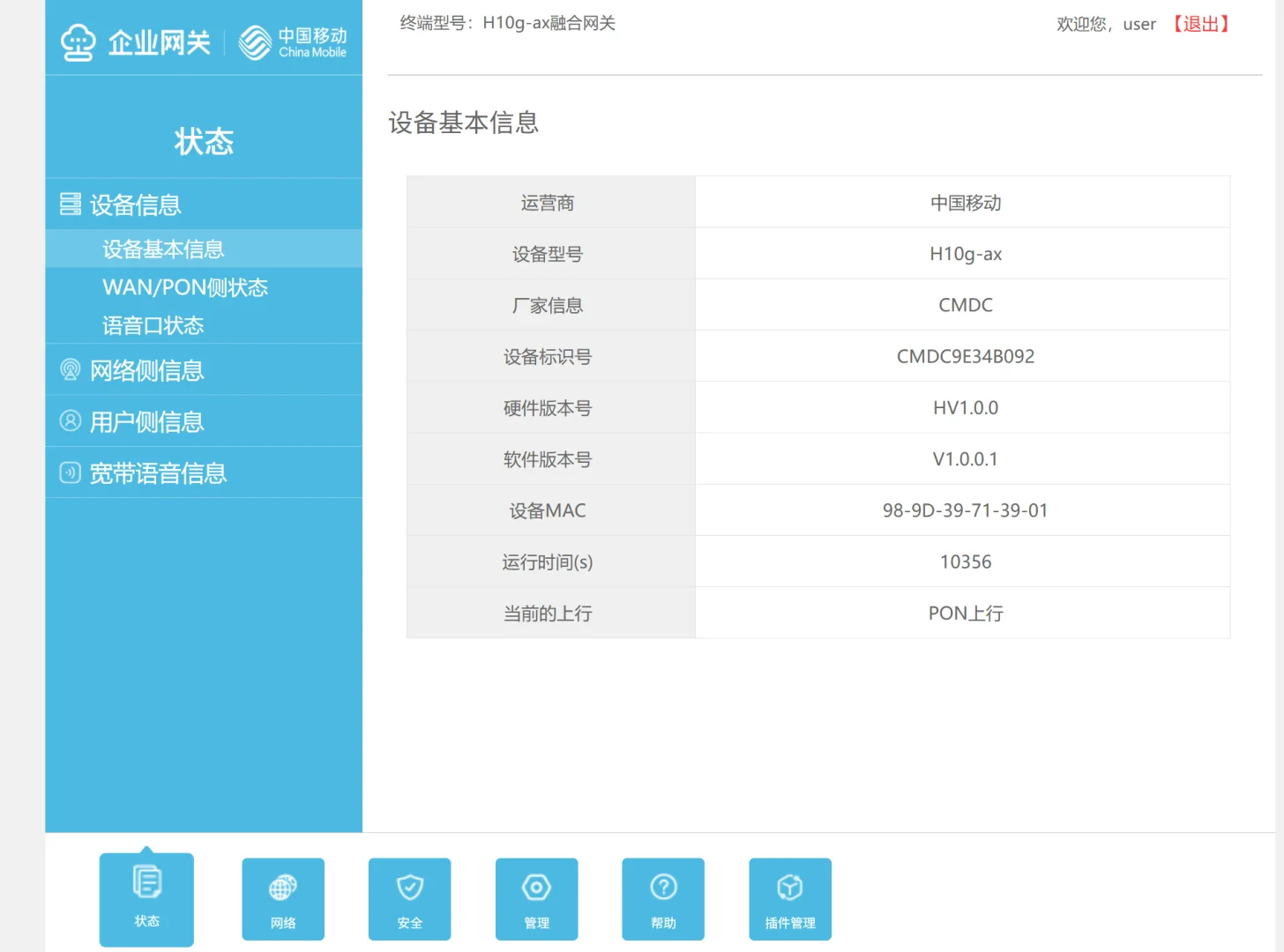1284x952 pixels.
Task: Select the 安全 (Security) shield icon
Action: [x=409, y=898]
